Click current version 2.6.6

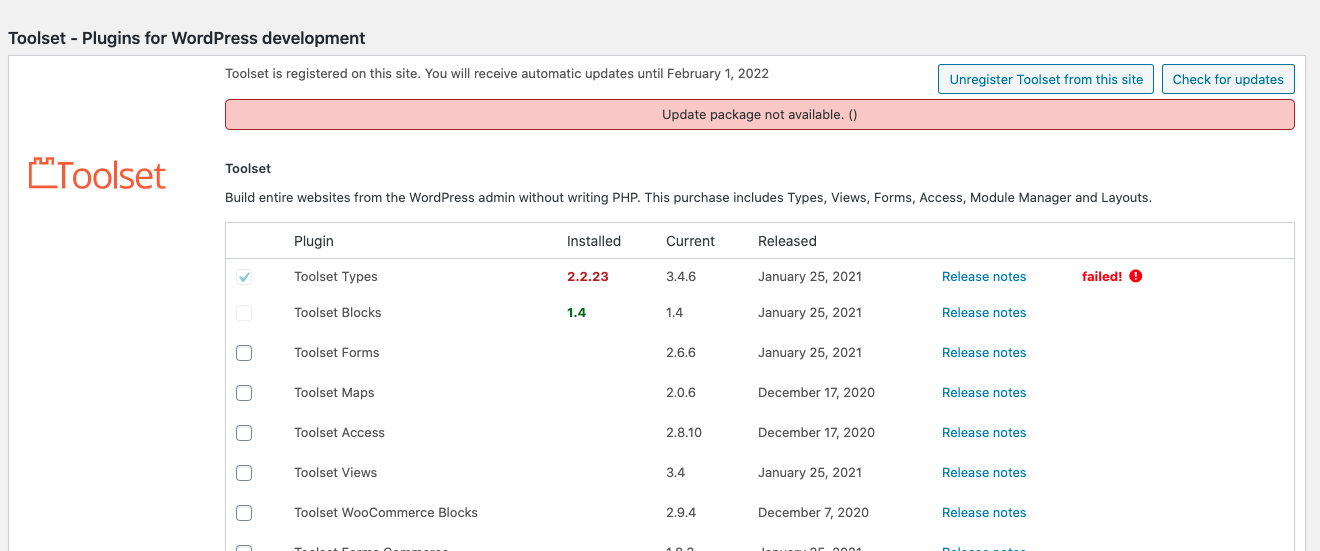click(x=681, y=352)
